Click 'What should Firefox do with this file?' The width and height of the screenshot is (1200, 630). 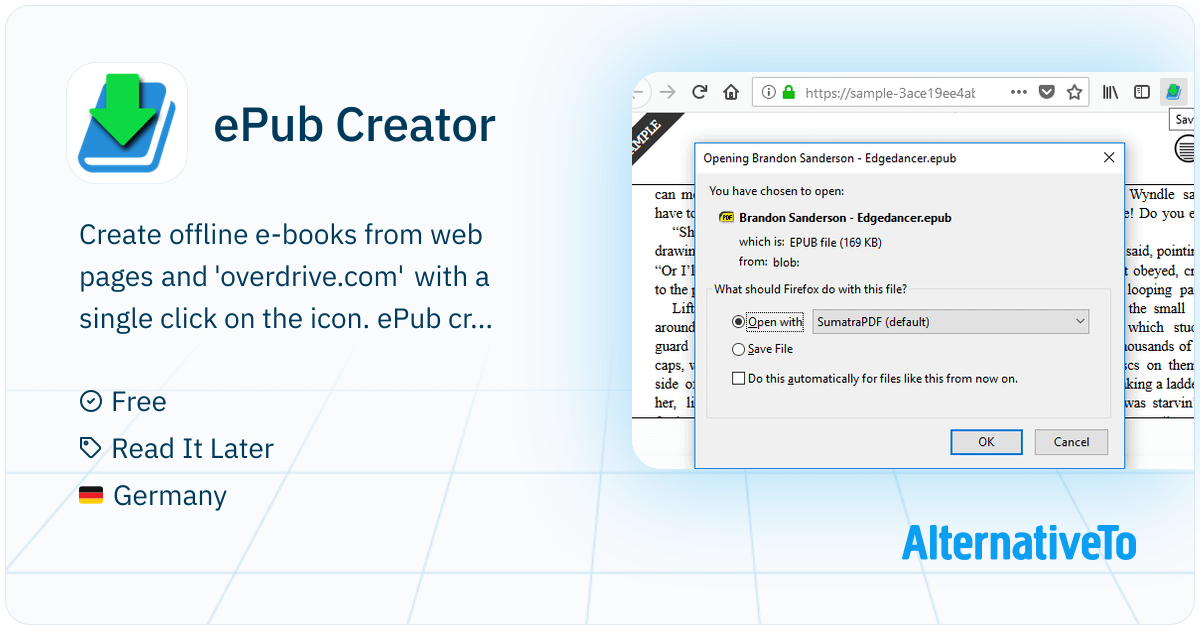coord(810,289)
